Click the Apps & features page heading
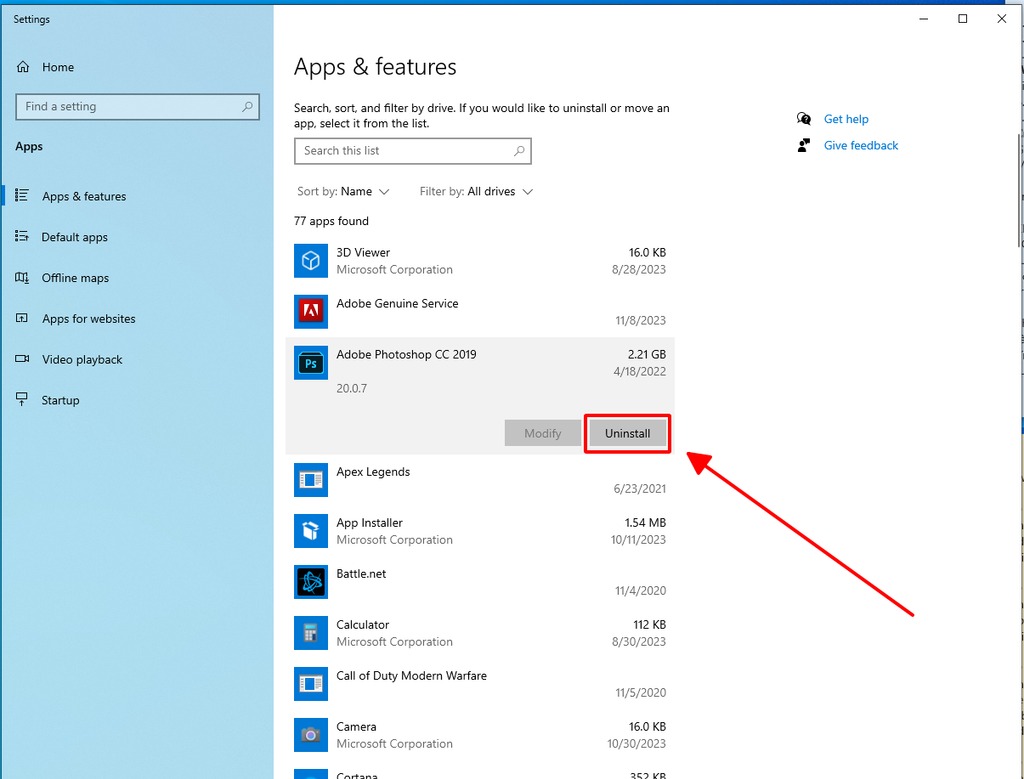This screenshot has width=1024, height=779. coord(375,67)
